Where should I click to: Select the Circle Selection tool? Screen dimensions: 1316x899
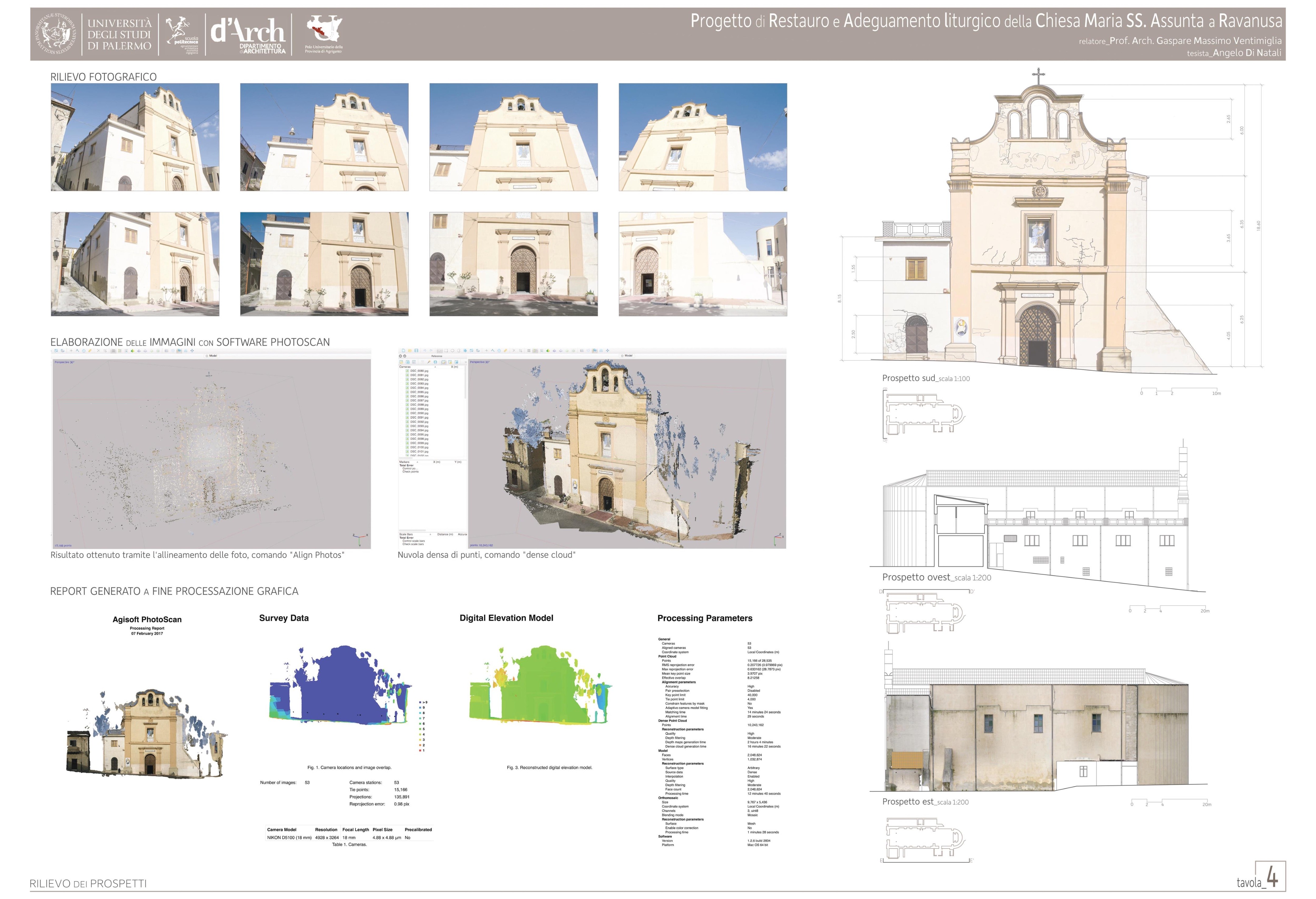[x=452, y=351]
